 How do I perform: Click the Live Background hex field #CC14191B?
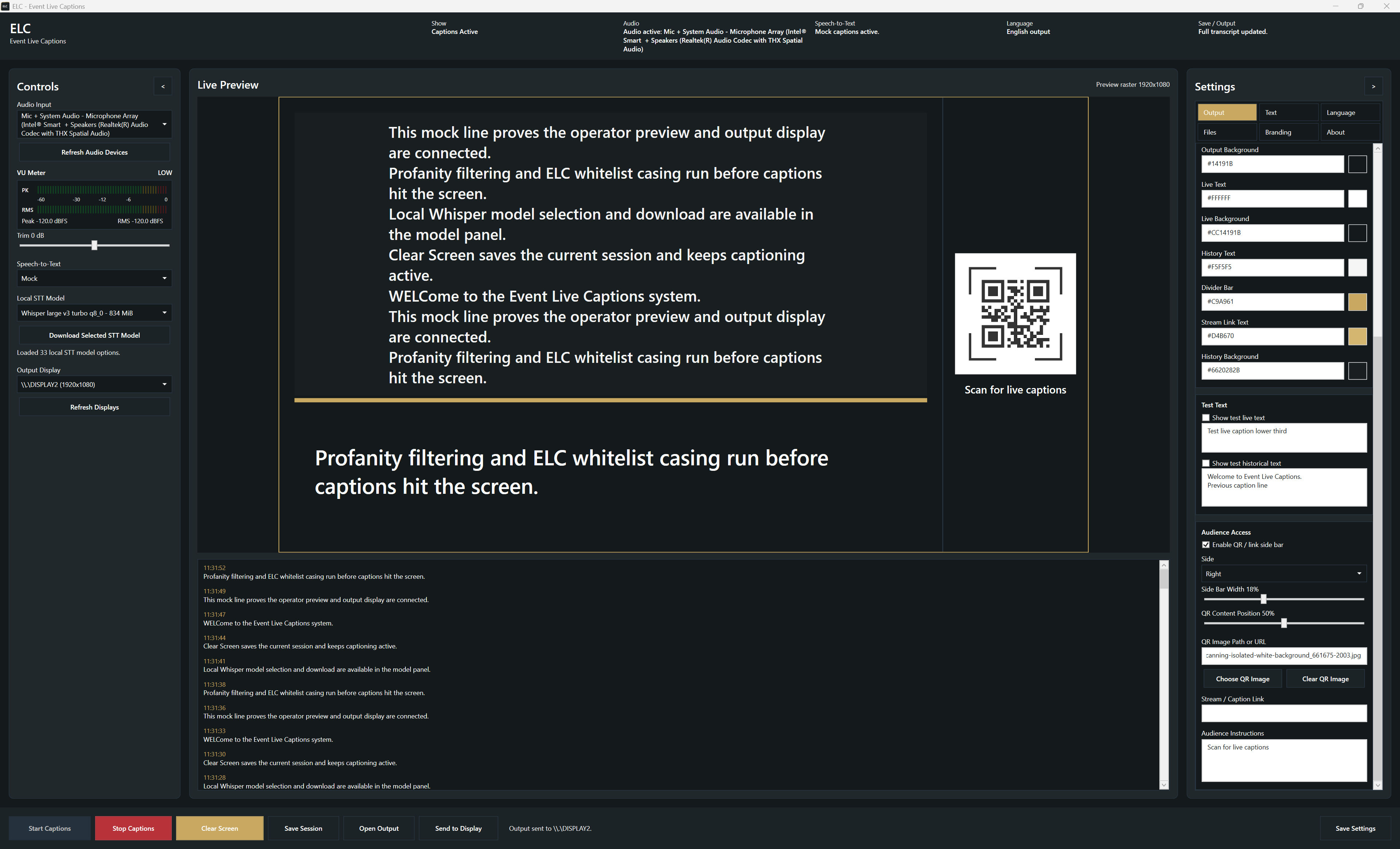pyautogui.click(x=1272, y=232)
